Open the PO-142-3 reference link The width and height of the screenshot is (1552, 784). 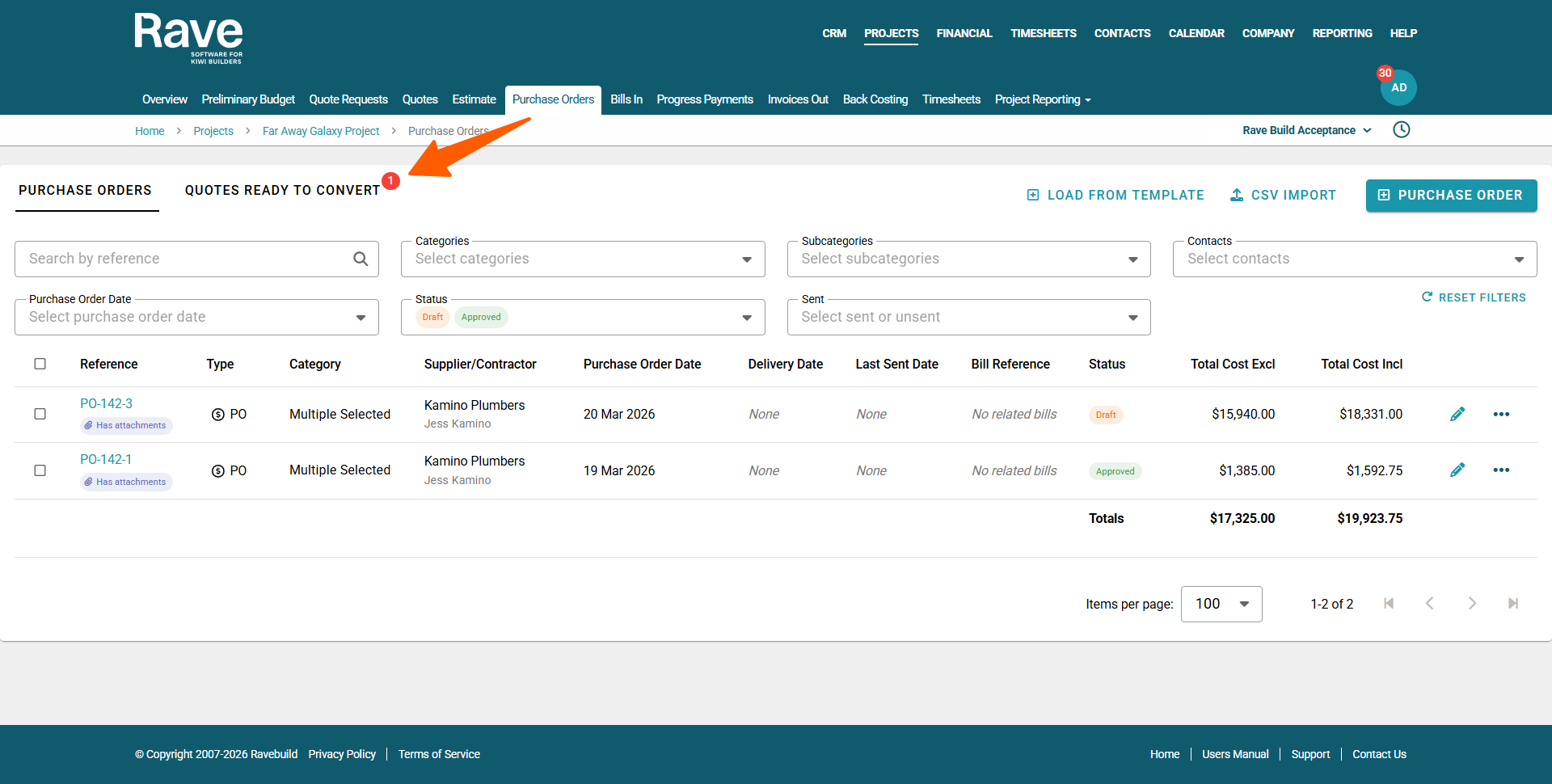pos(106,403)
